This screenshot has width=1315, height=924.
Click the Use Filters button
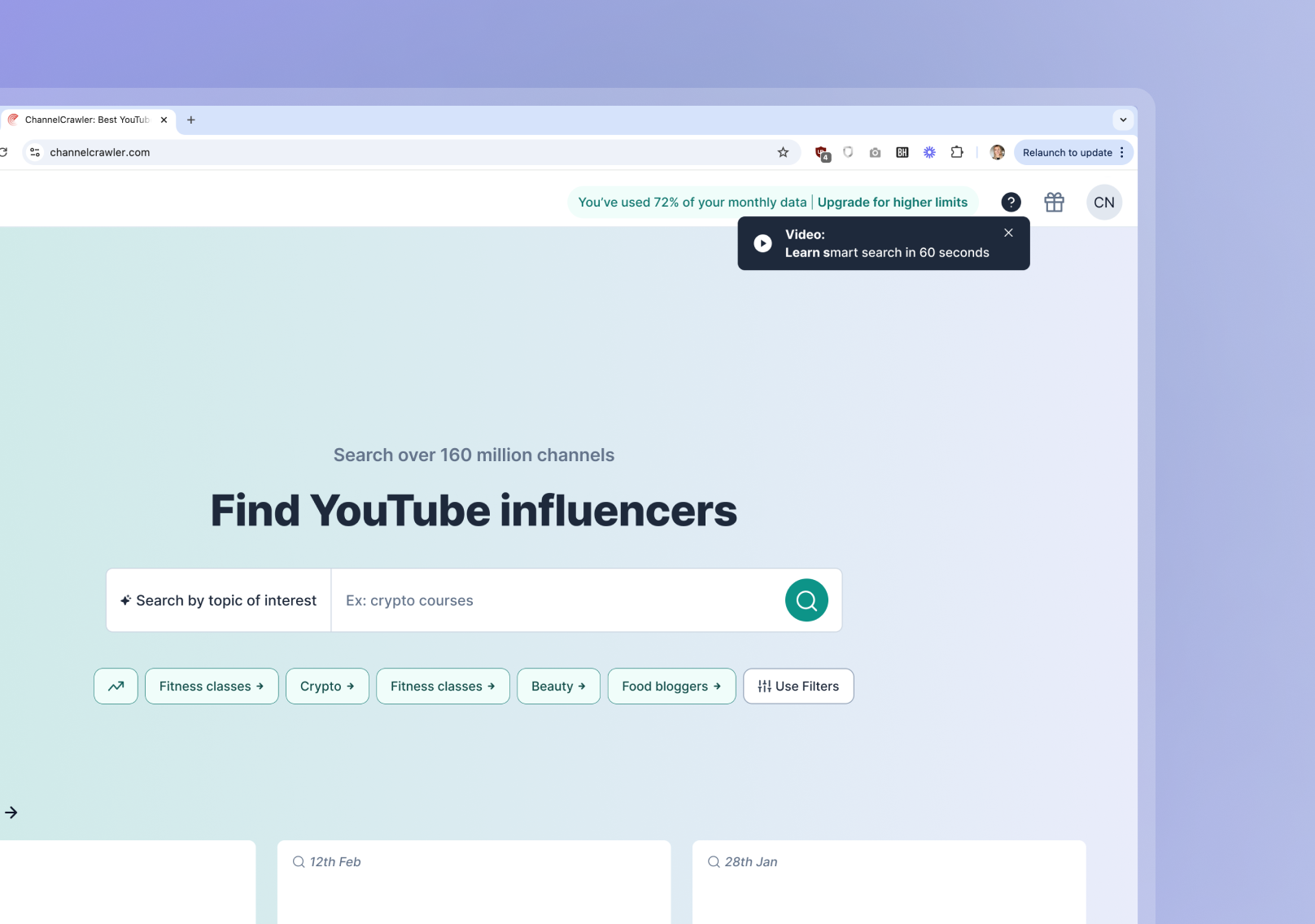(798, 686)
